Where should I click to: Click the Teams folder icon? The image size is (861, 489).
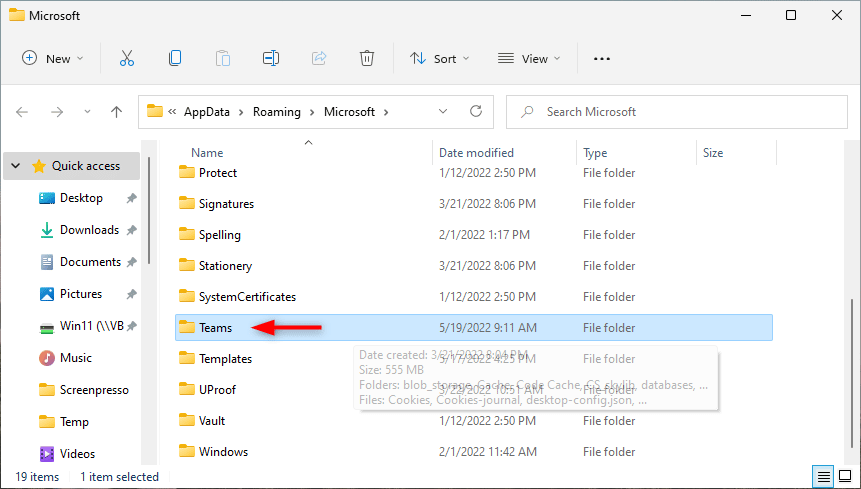[187, 327]
